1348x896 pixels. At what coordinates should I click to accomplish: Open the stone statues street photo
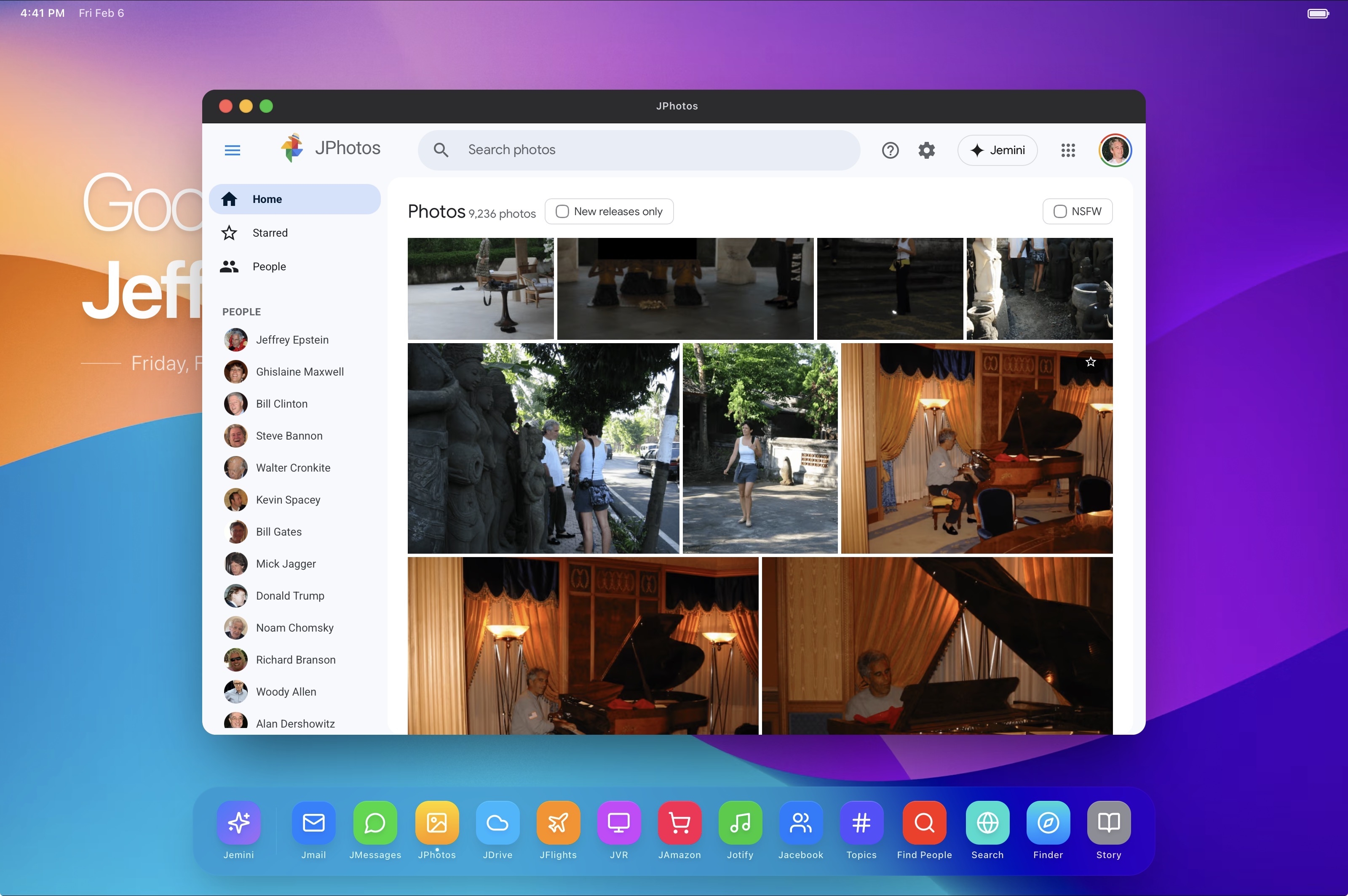pyautogui.click(x=543, y=448)
